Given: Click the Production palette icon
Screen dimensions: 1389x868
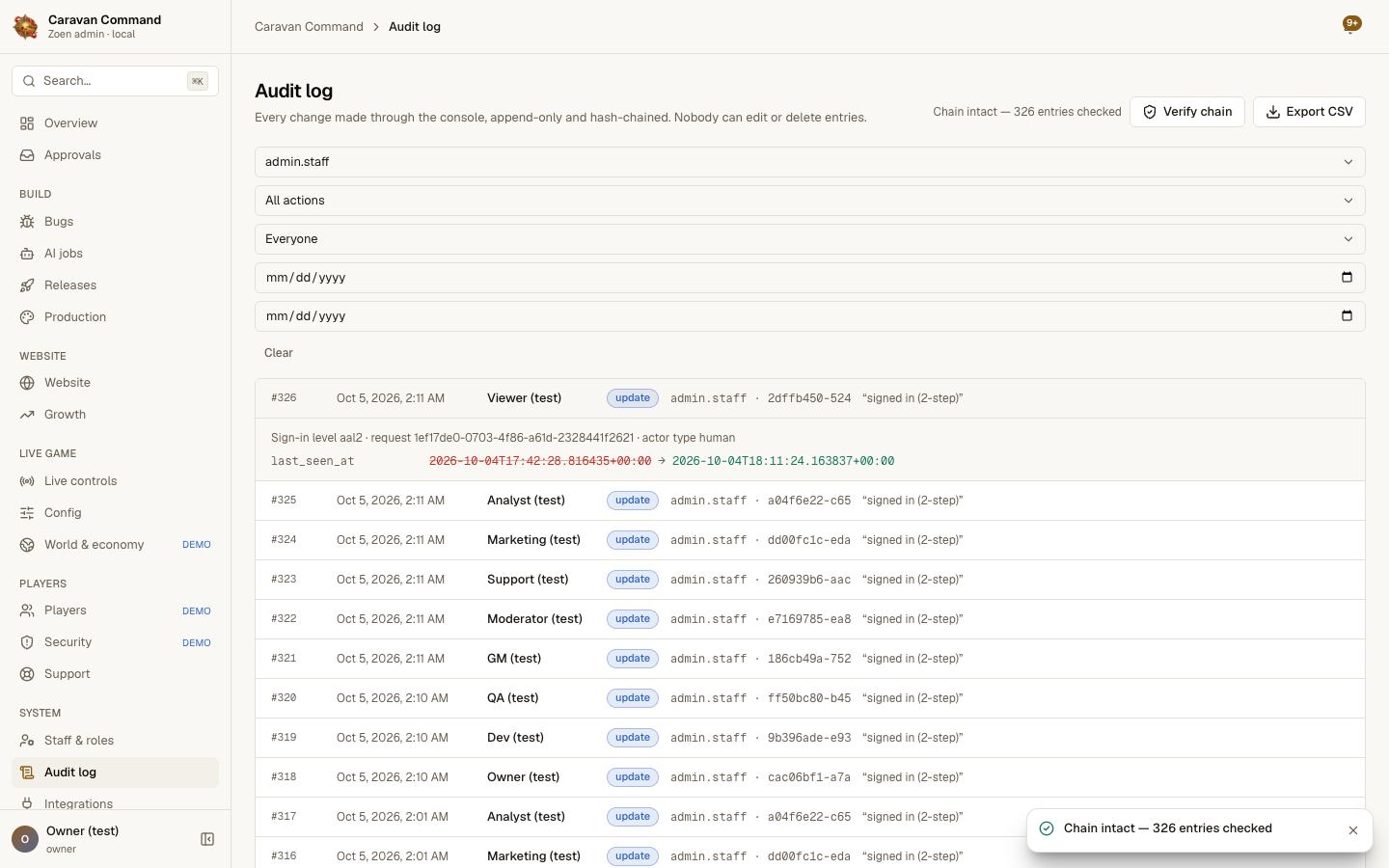Looking at the screenshot, I should 27,317.
